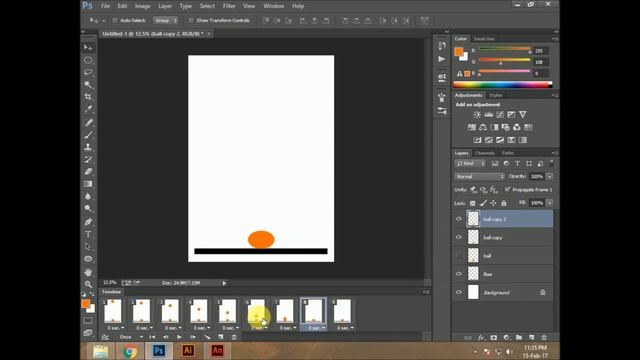Click the foreground orange color swatch in toolbar
Viewport: 640px width, 360px height.
click(x=85, y=304)
